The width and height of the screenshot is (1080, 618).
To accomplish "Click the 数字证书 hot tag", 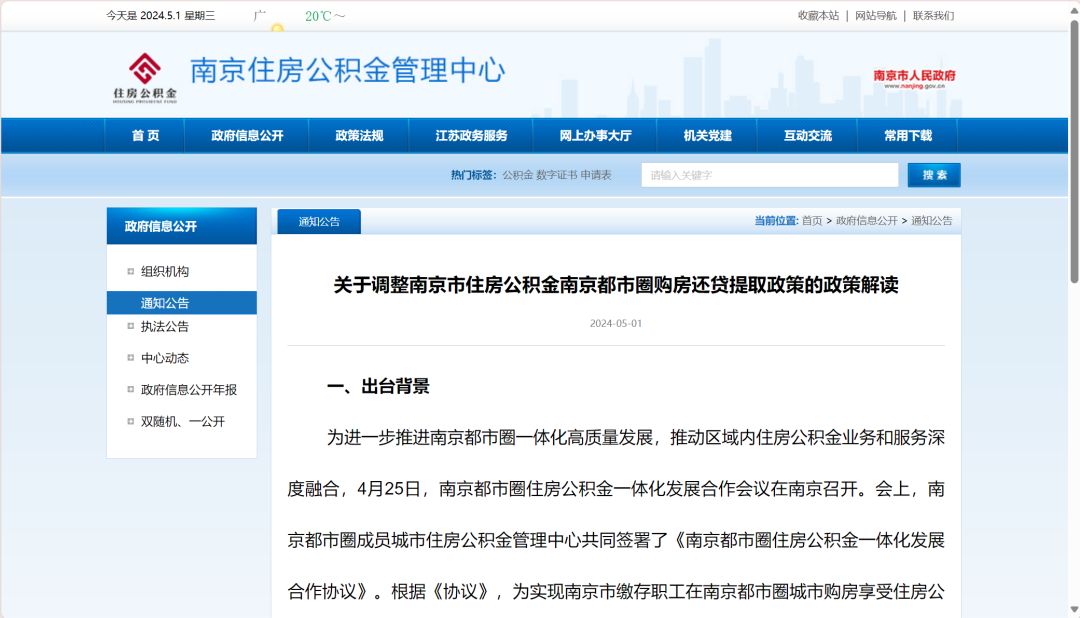I will pos(557,175).
